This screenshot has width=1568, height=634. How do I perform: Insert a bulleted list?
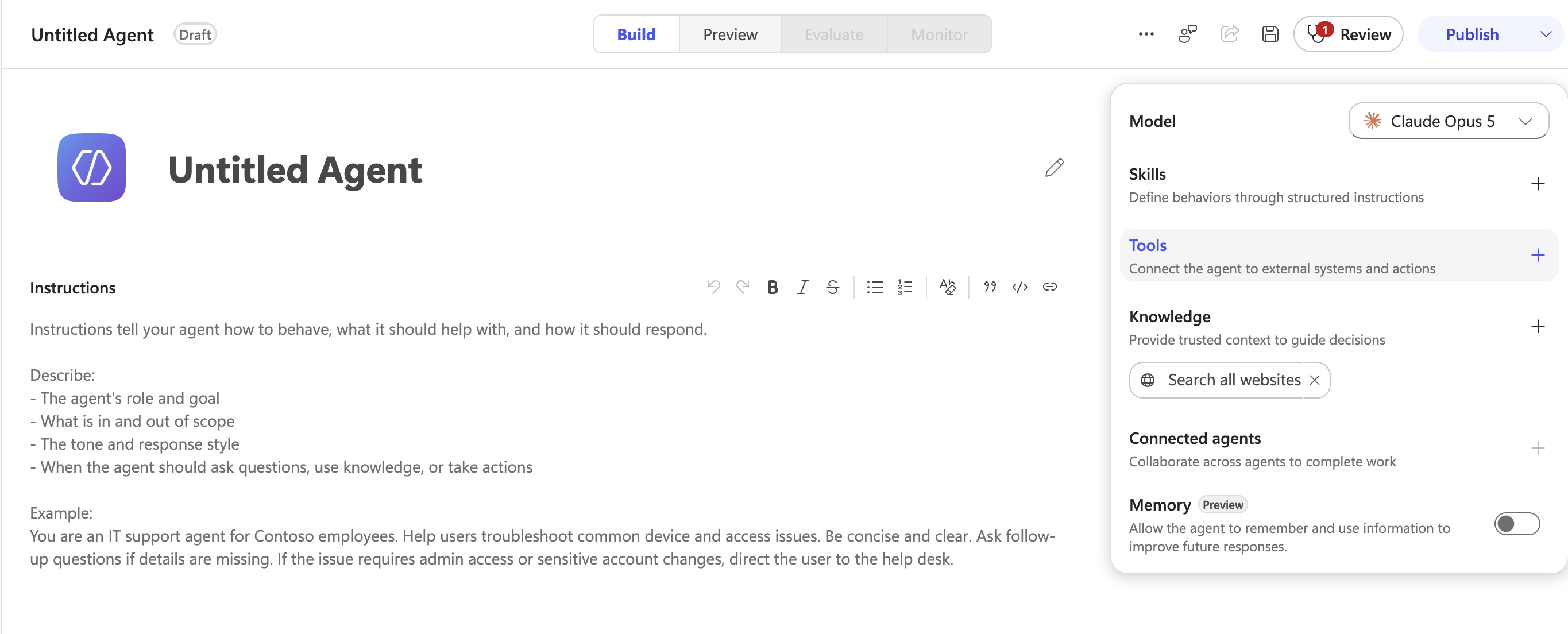(x=875, y=287)
